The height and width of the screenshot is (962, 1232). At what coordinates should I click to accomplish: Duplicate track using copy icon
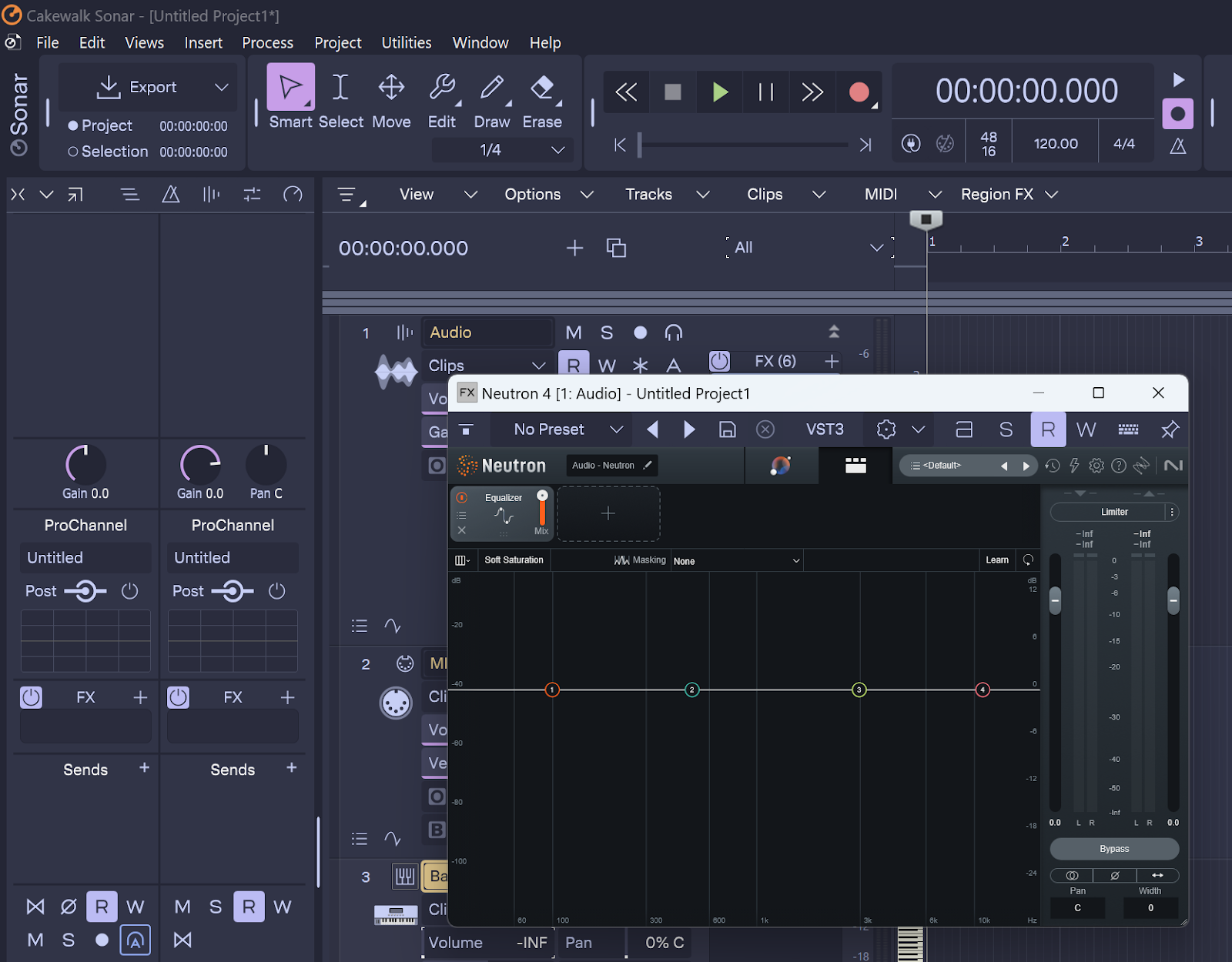tap(616, 248)
